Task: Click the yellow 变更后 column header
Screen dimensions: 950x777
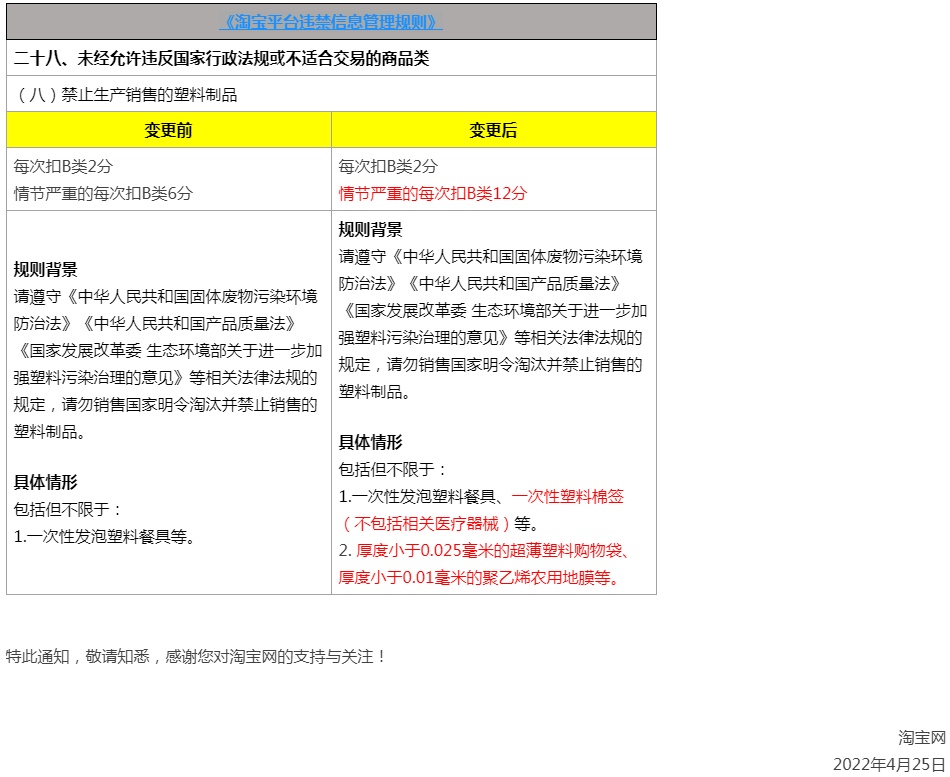Action: [493, 130]
